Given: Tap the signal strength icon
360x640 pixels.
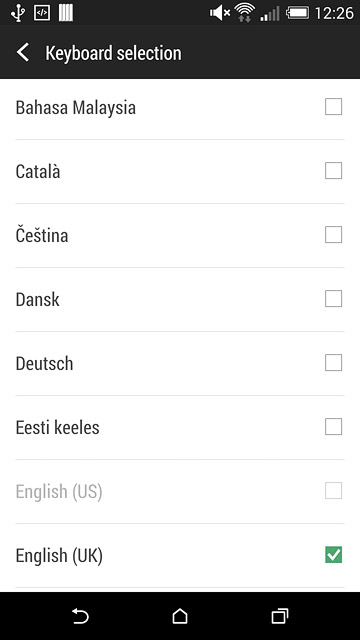Looking at the screenshot, I should coord(270,13).
